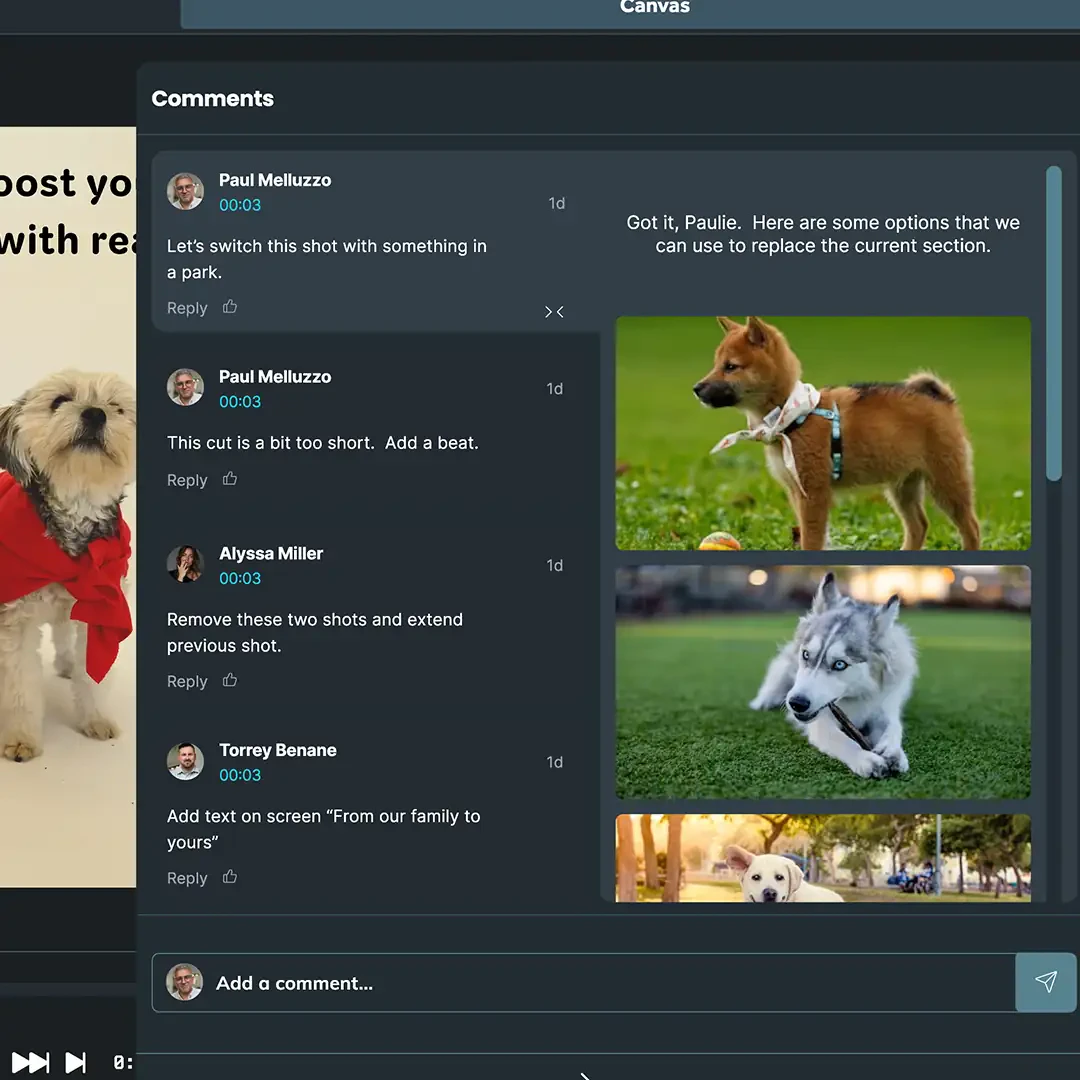The width and height of the screenshot is (1080, 1080).
Task: Select the husky chewing stick image
Action: [822, 682]
